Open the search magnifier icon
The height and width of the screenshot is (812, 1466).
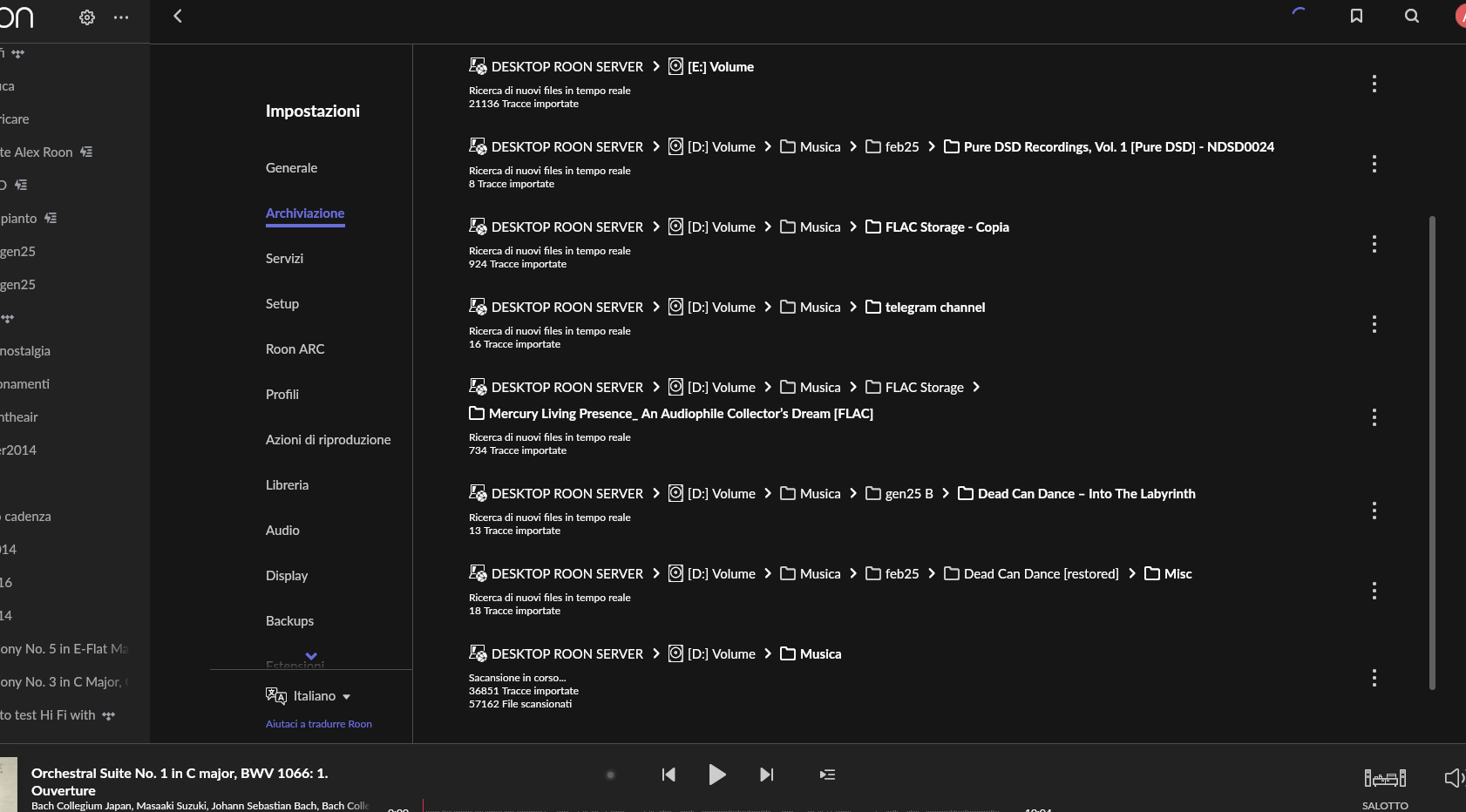(x=1412, y=16)
